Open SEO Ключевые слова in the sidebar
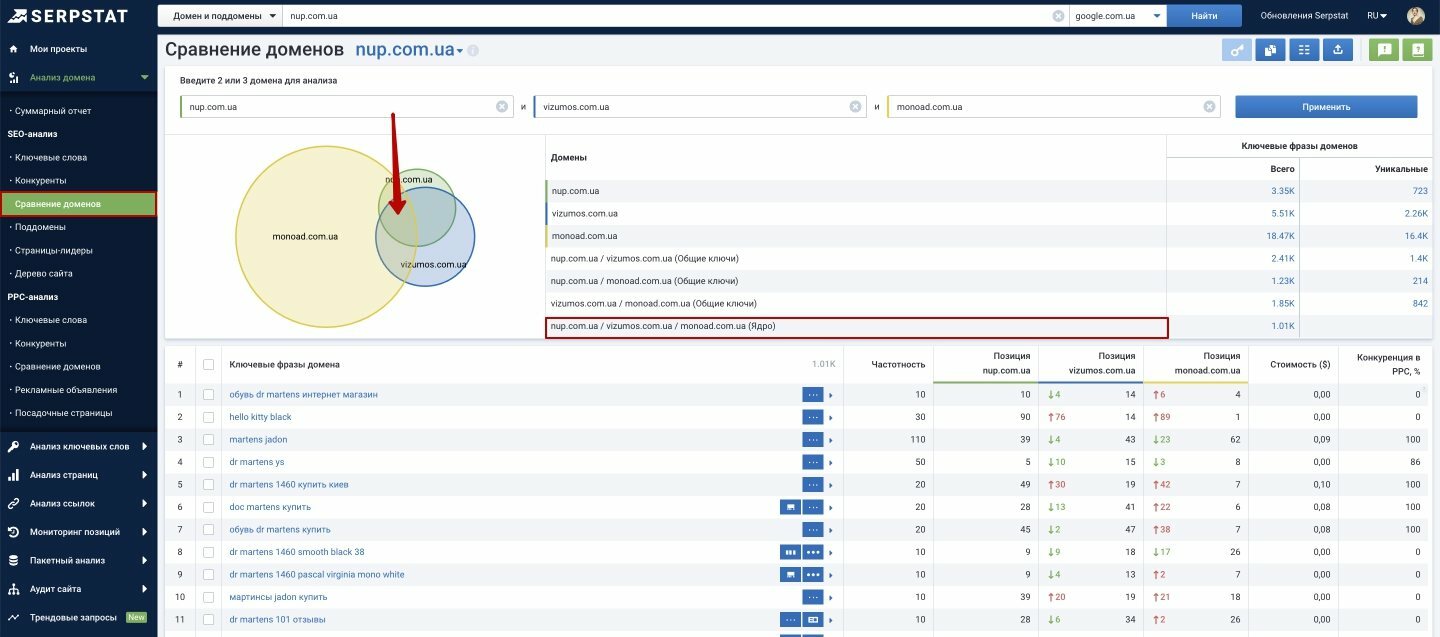The width and height of the screenshot is (1440, 637). [50, 157]
